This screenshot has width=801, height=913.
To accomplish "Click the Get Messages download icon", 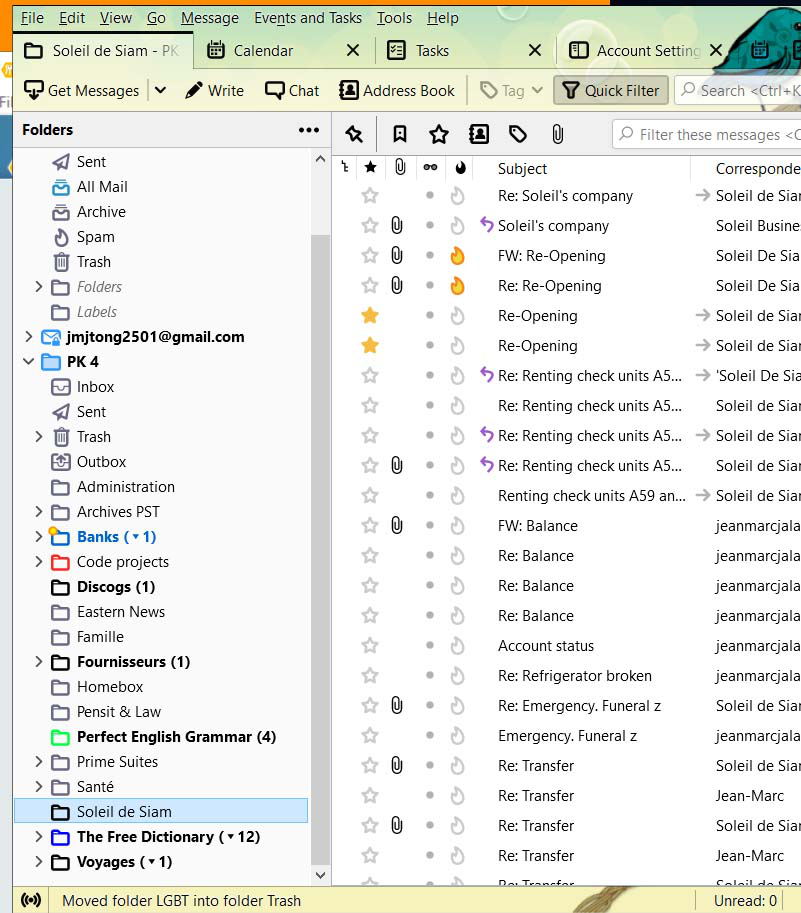I will [34, 90].
